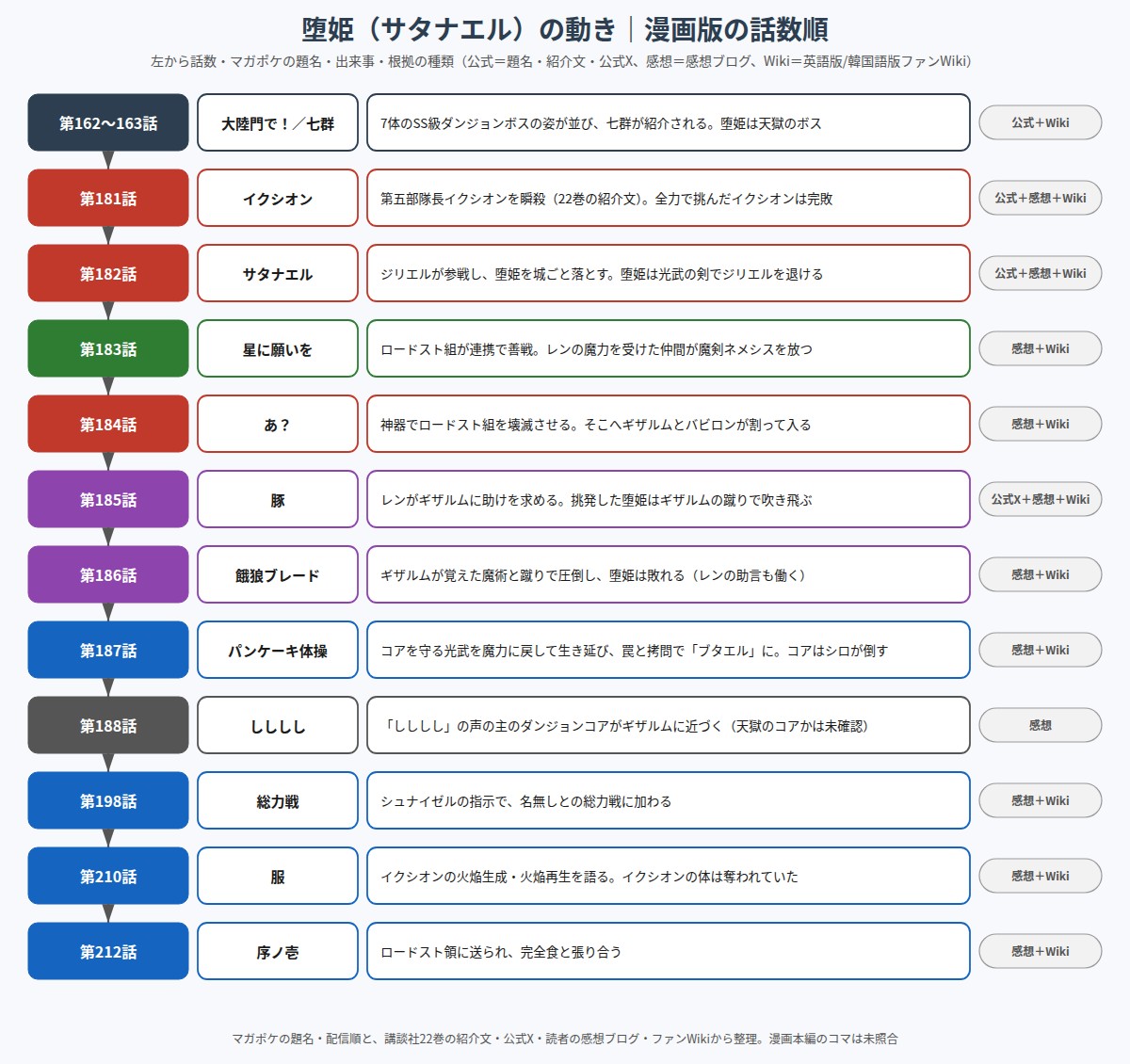The image size is (1130, 1064).
Task: Click the description mentioning ブタエル
Action: [x=669, y=650]
